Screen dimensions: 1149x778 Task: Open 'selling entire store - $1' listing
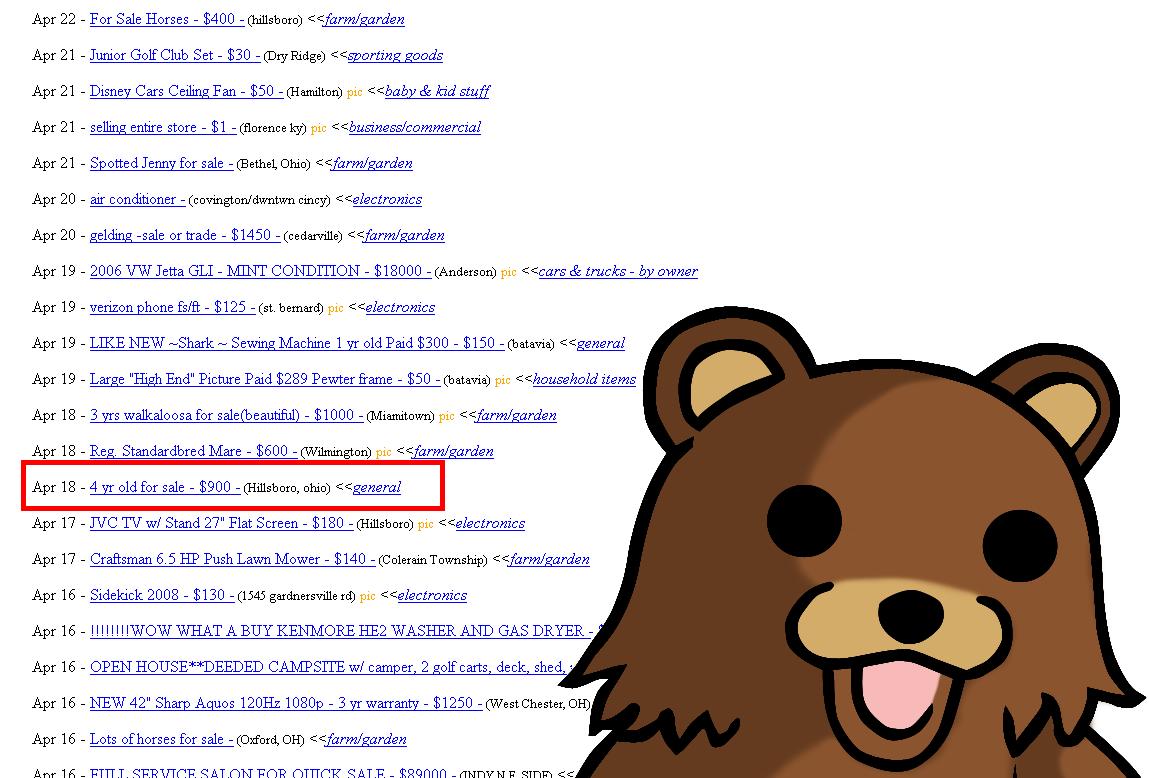[x=163, y=127]
